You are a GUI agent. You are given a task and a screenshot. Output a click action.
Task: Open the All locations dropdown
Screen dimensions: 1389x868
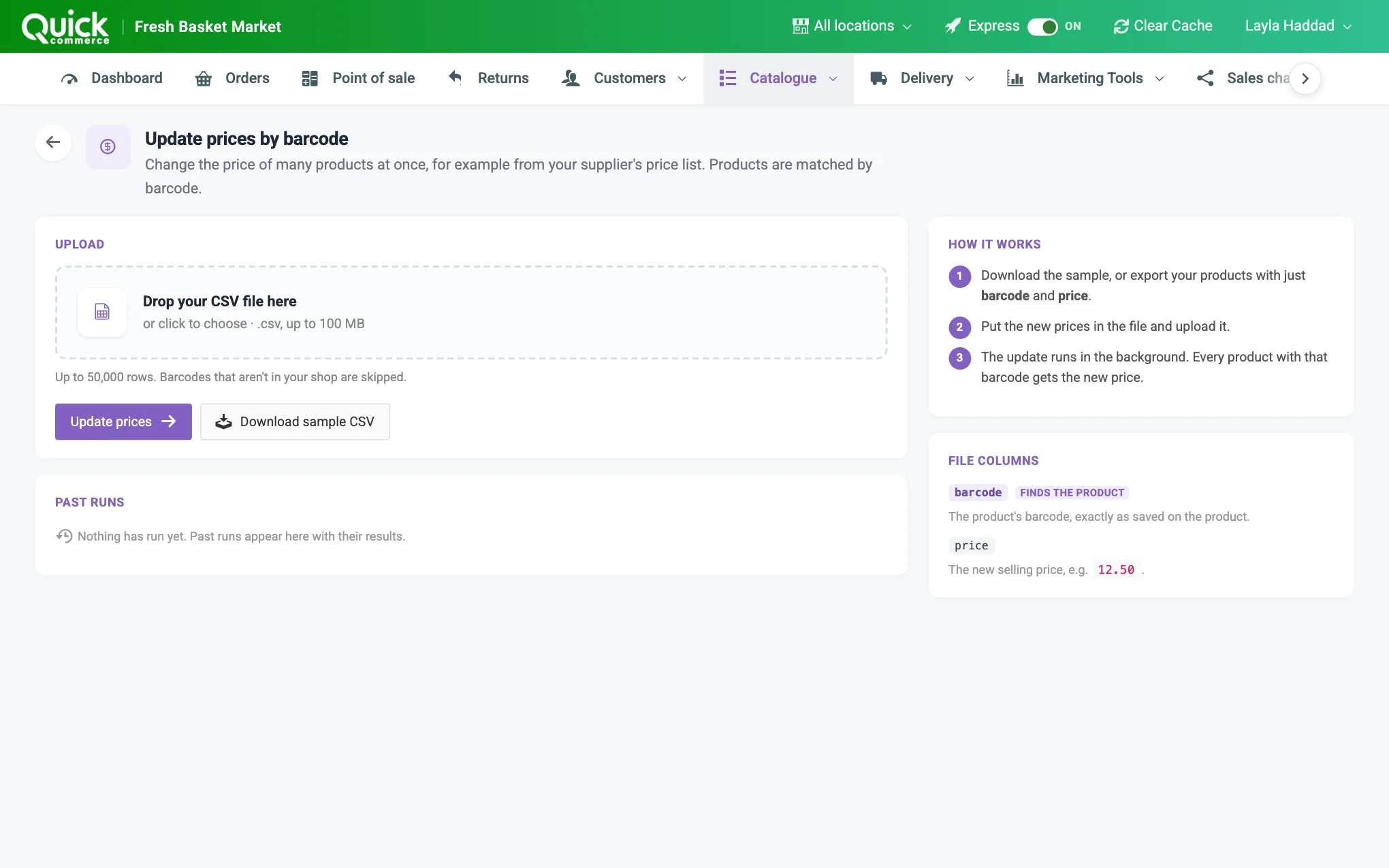[x=852, y=26]
